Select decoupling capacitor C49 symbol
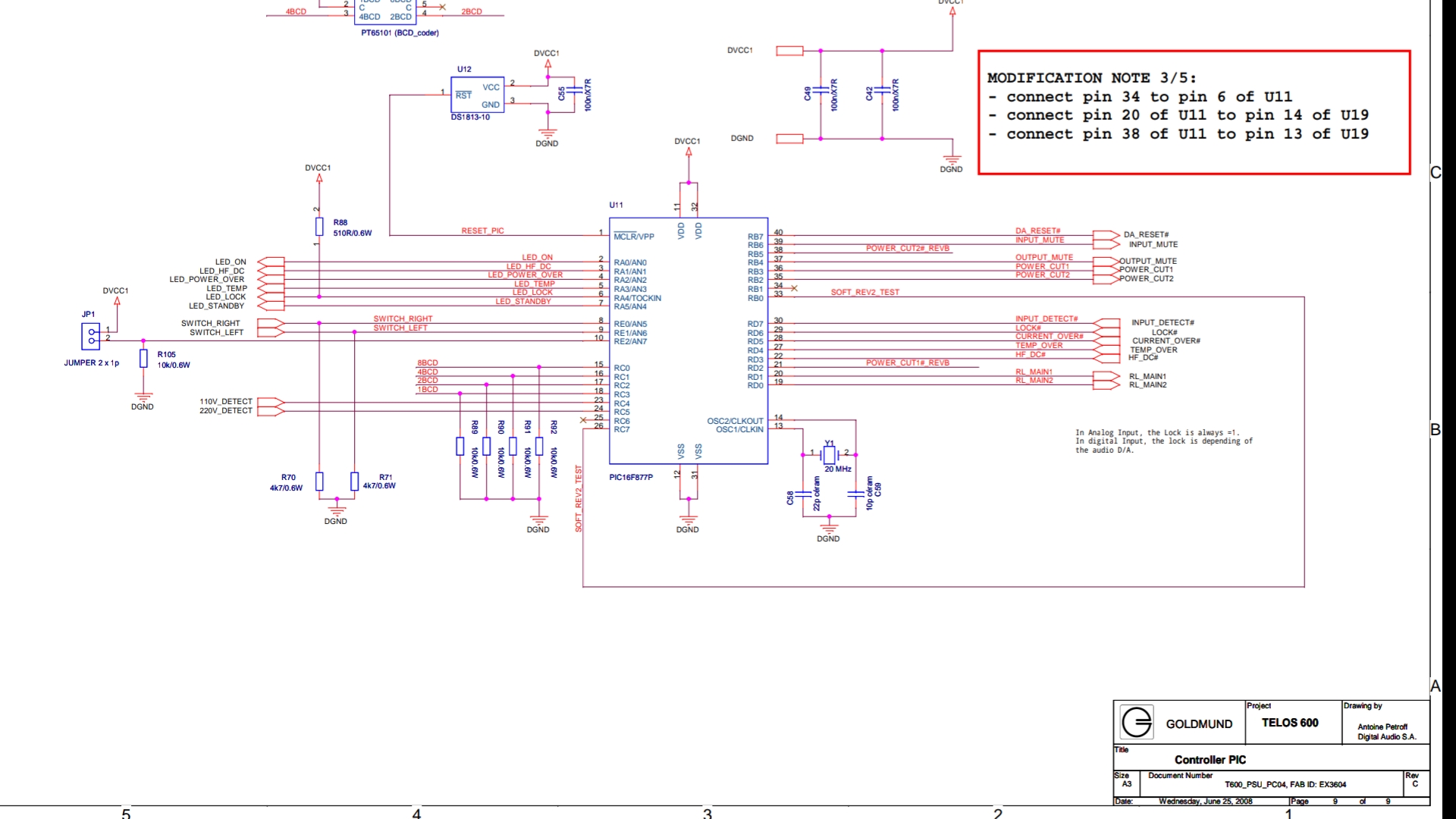The width and height of the screenshot is (1456, 819). tap(821, 92)
